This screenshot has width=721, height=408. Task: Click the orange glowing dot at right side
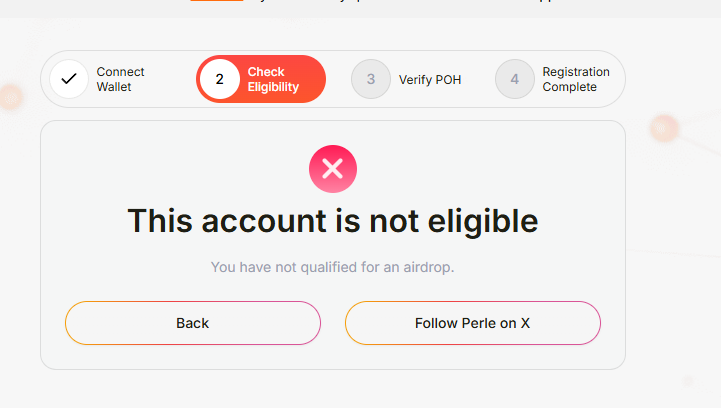[664, 128]
